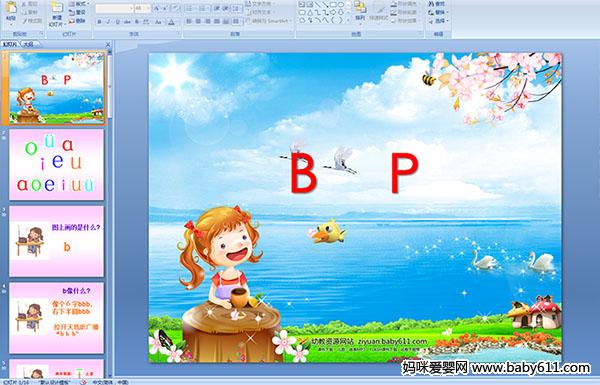Open the Bullets list dropdown
Image resolution: width=600 pixels, height=385 pixels.
(x=192, y=8)
